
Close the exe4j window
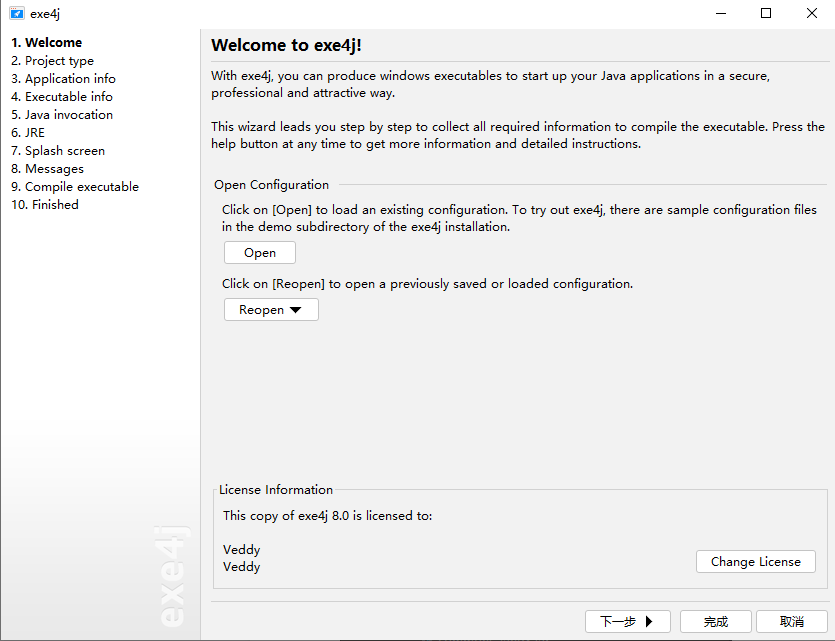pos(812,13)
